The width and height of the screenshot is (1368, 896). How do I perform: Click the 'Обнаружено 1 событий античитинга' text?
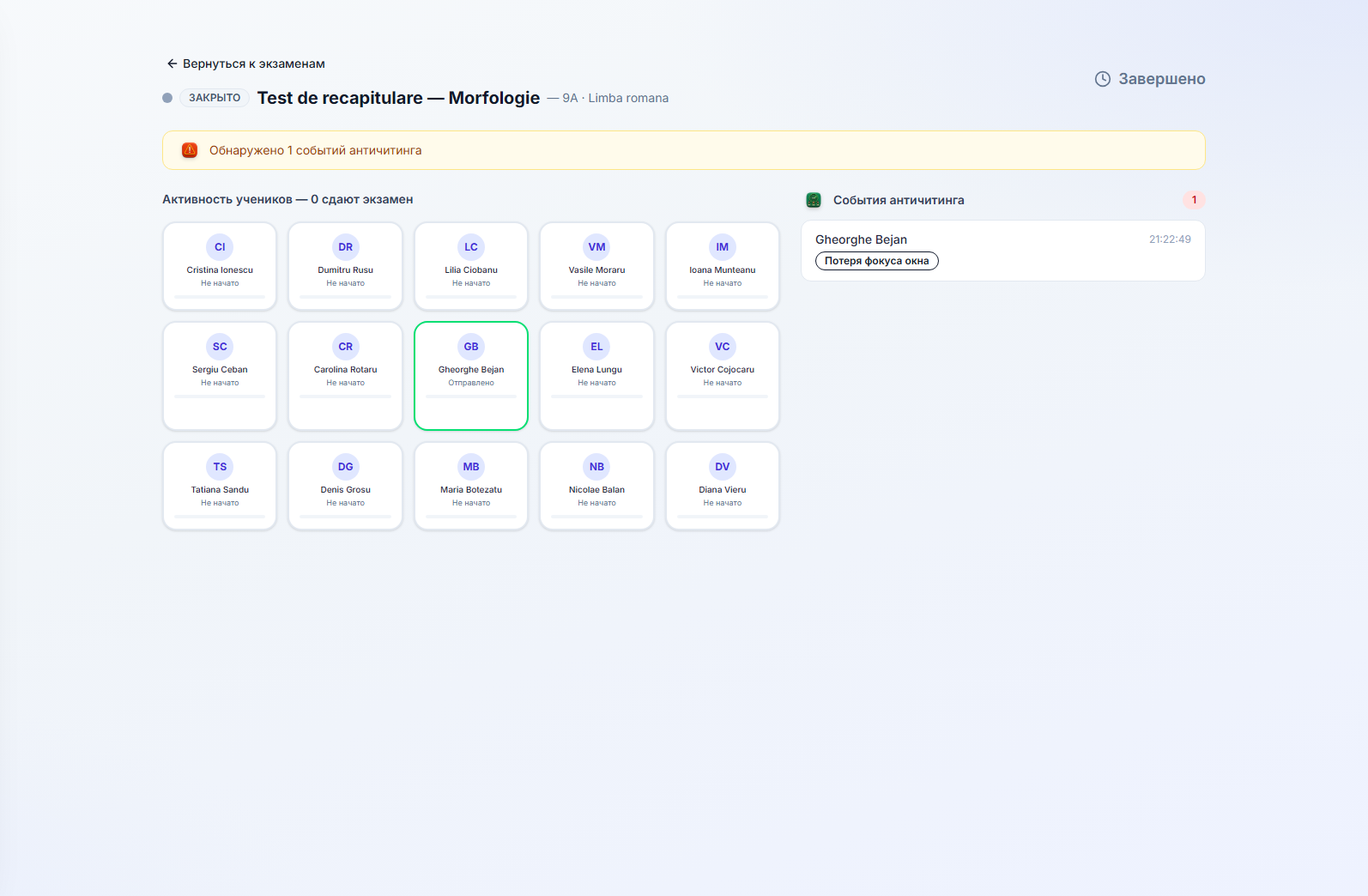(315, 150)
